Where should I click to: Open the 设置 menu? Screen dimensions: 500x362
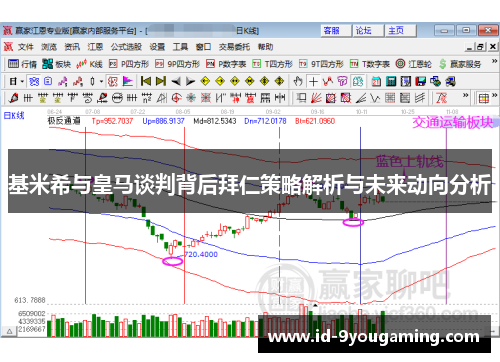point(157,47)
